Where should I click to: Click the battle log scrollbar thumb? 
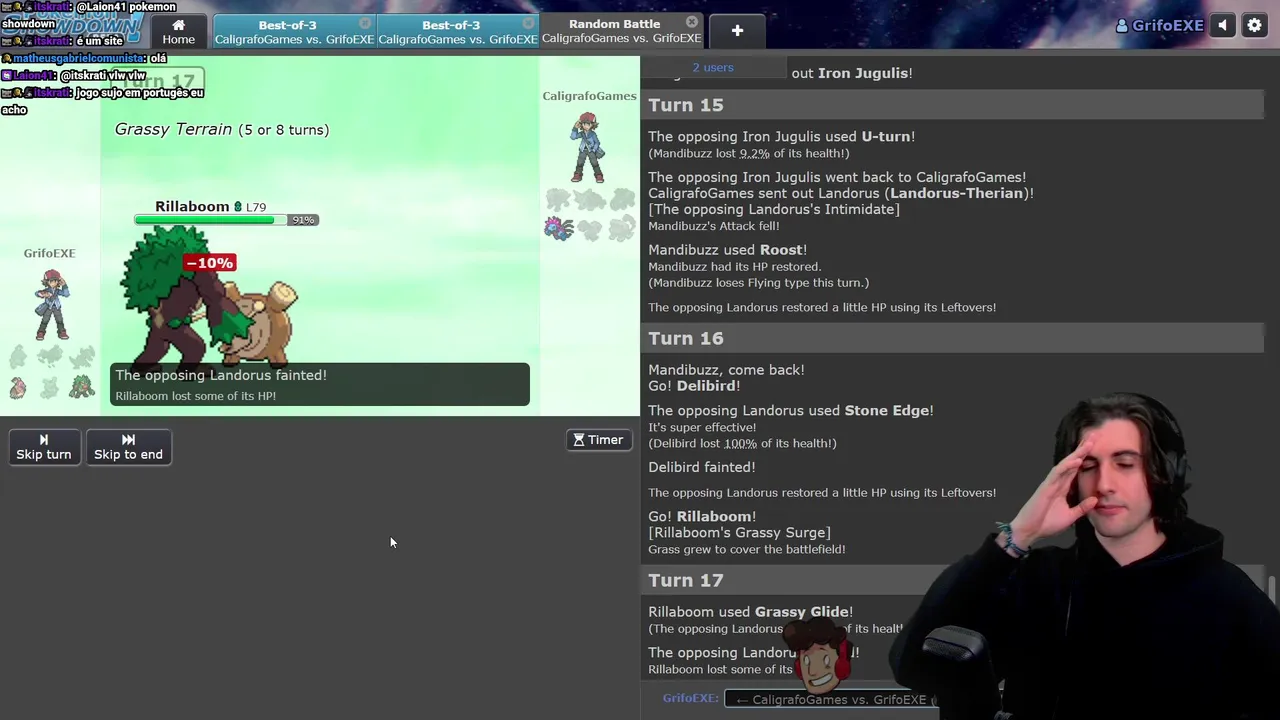[x=1272, y=590]
